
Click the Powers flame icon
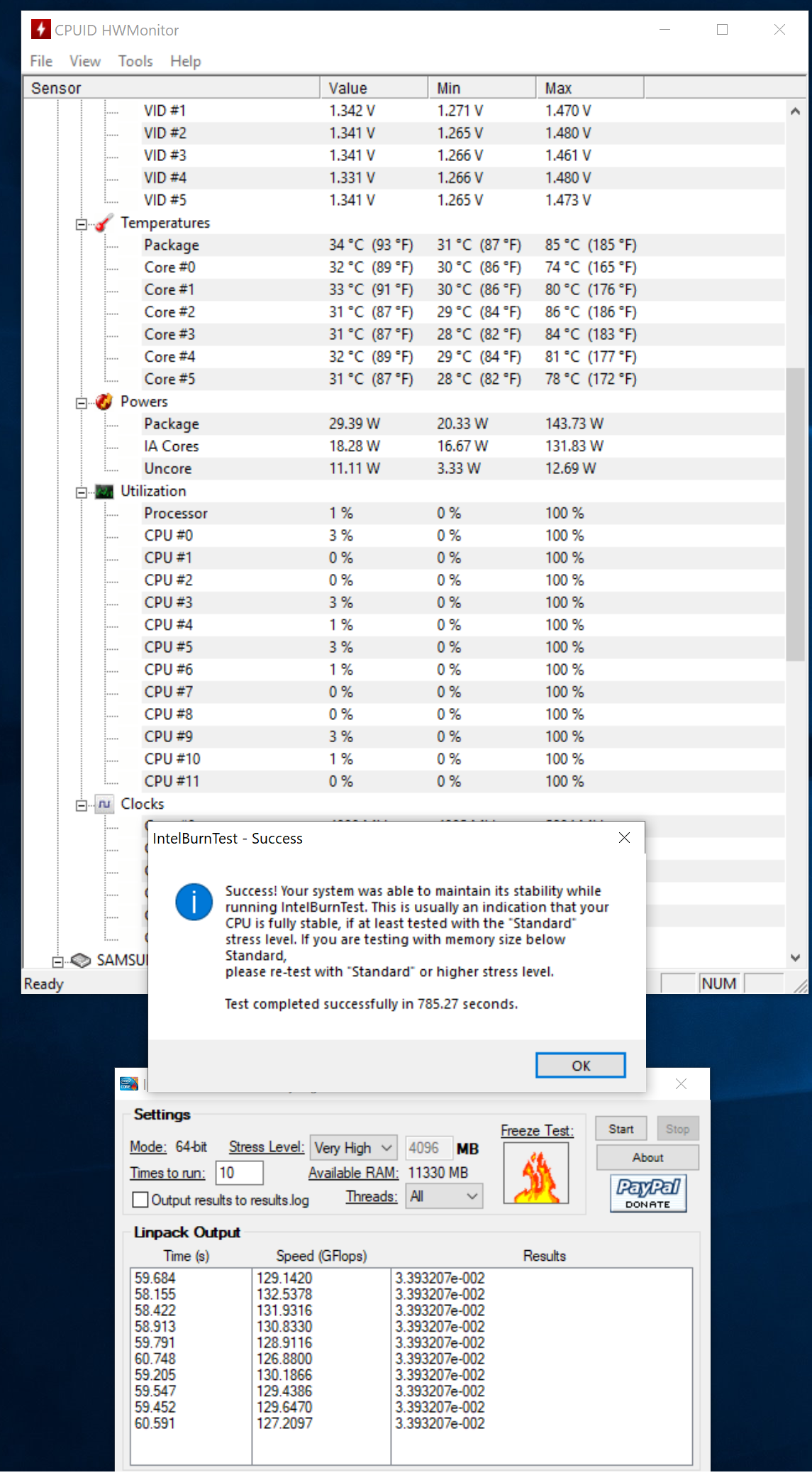pos(104,402)
